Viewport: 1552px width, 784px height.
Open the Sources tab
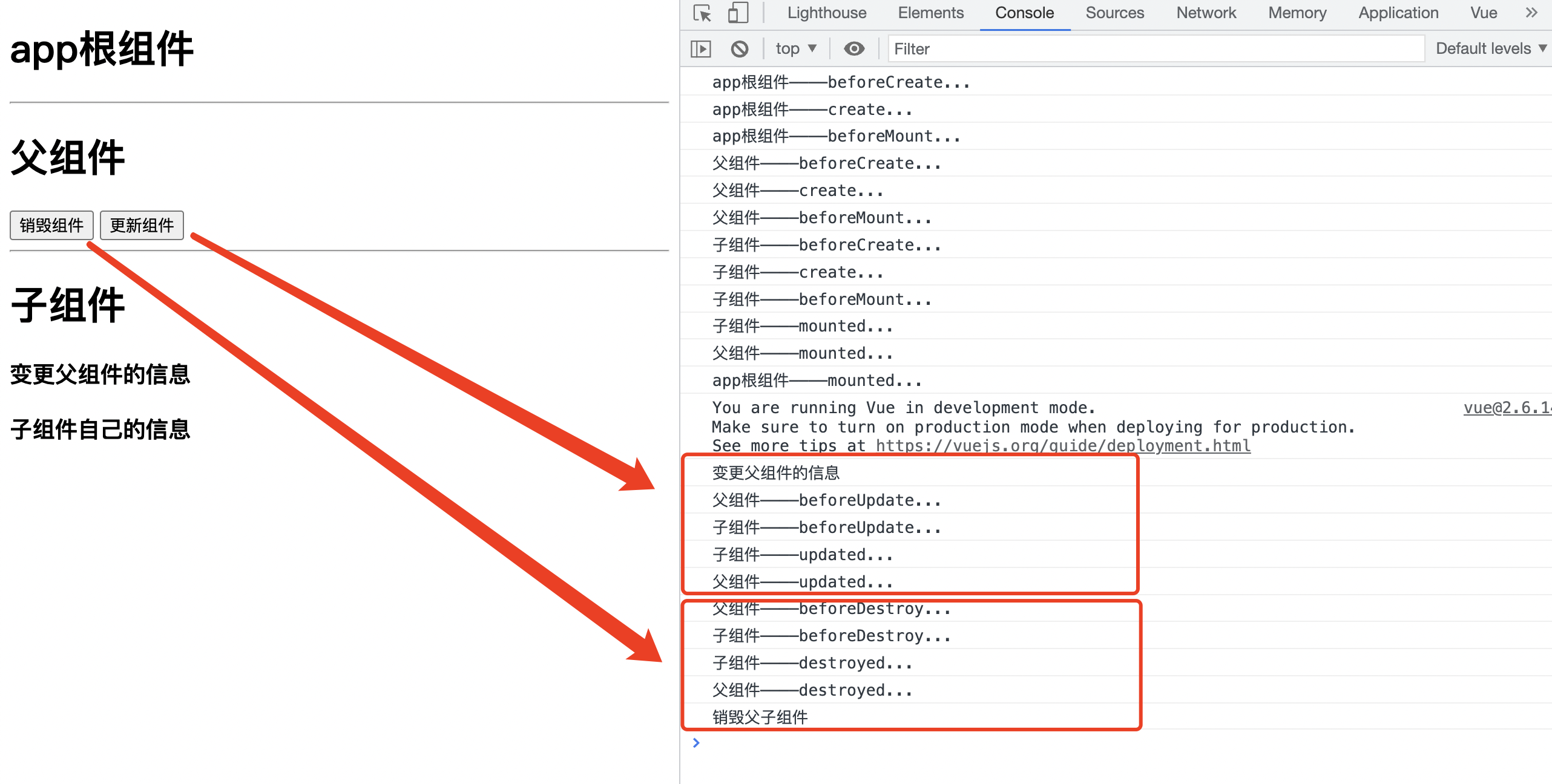1114,13
